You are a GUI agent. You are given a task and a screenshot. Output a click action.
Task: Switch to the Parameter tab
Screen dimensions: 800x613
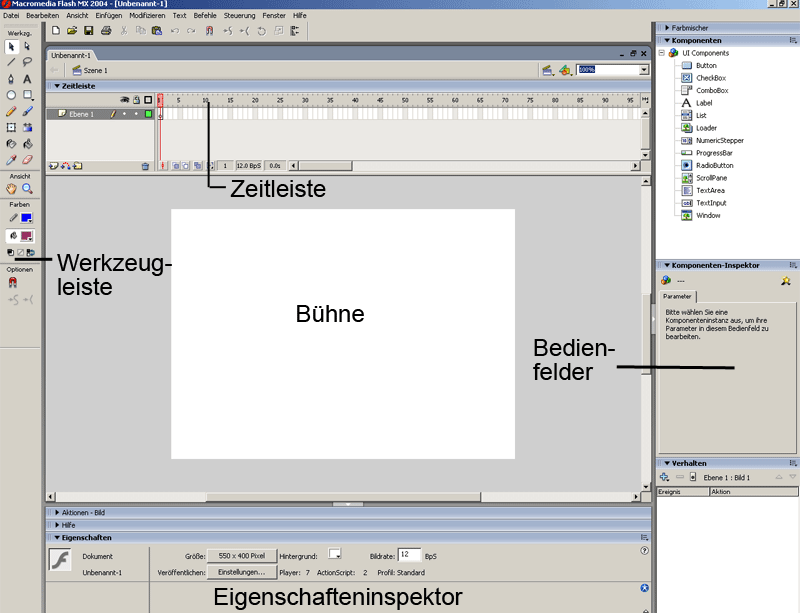pyautogui.click(x=677, y=296)
